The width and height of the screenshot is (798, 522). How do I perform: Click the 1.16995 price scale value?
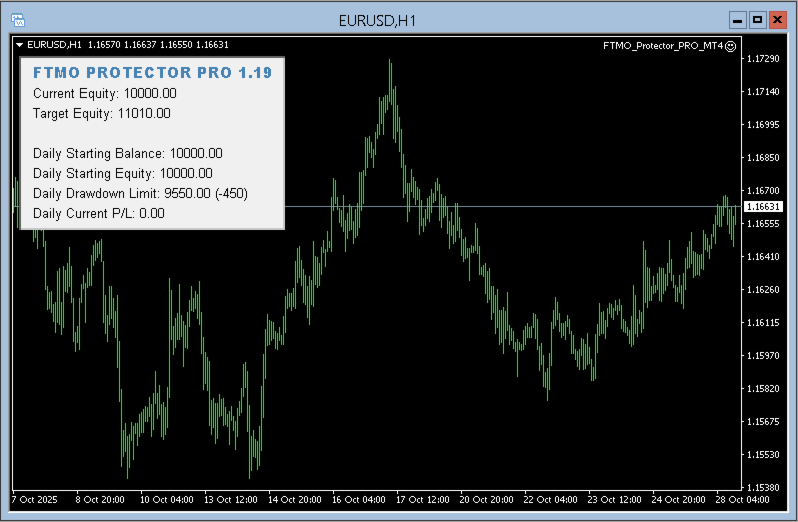763,125
